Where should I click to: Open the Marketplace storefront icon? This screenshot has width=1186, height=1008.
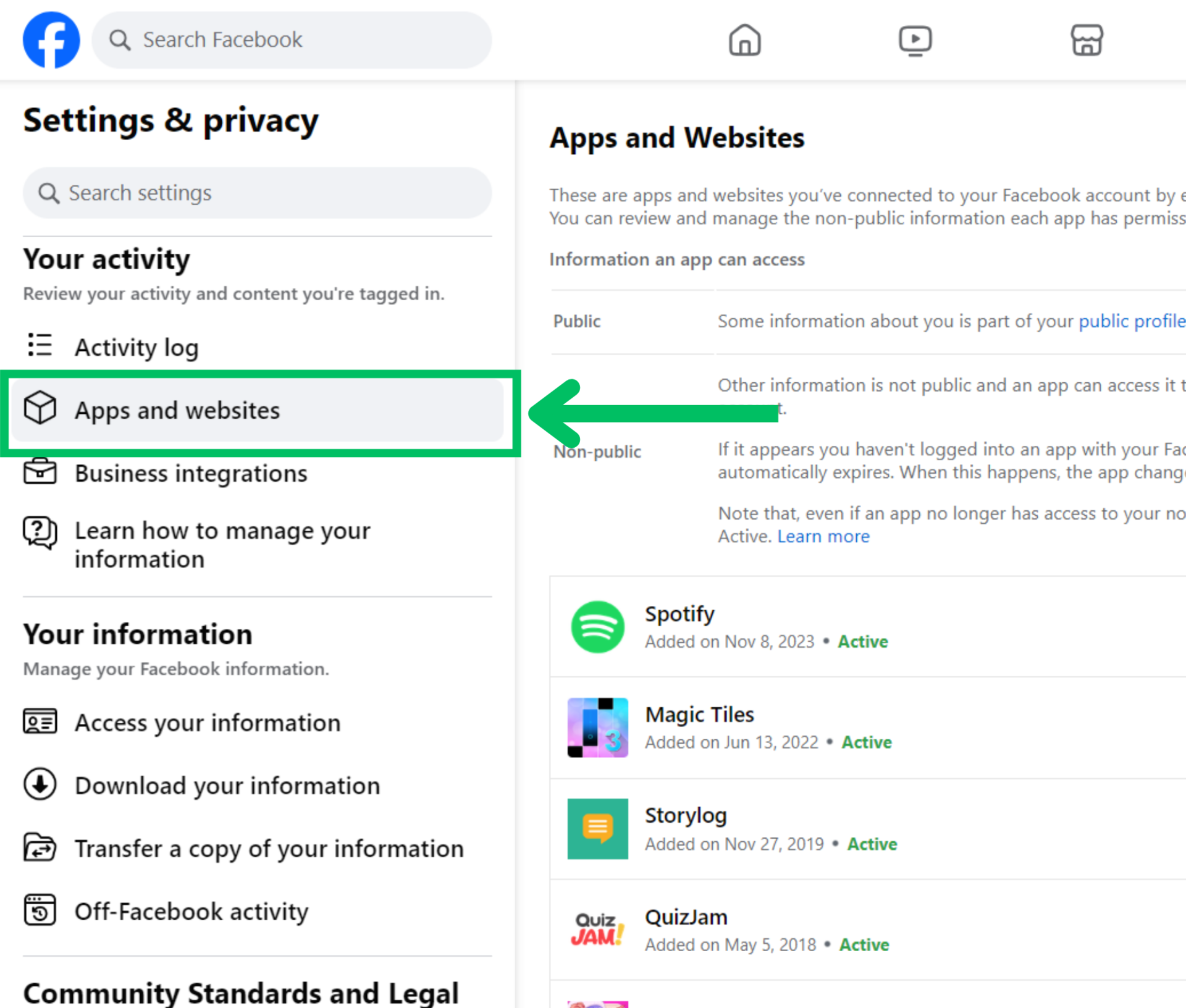(1086, 40)
